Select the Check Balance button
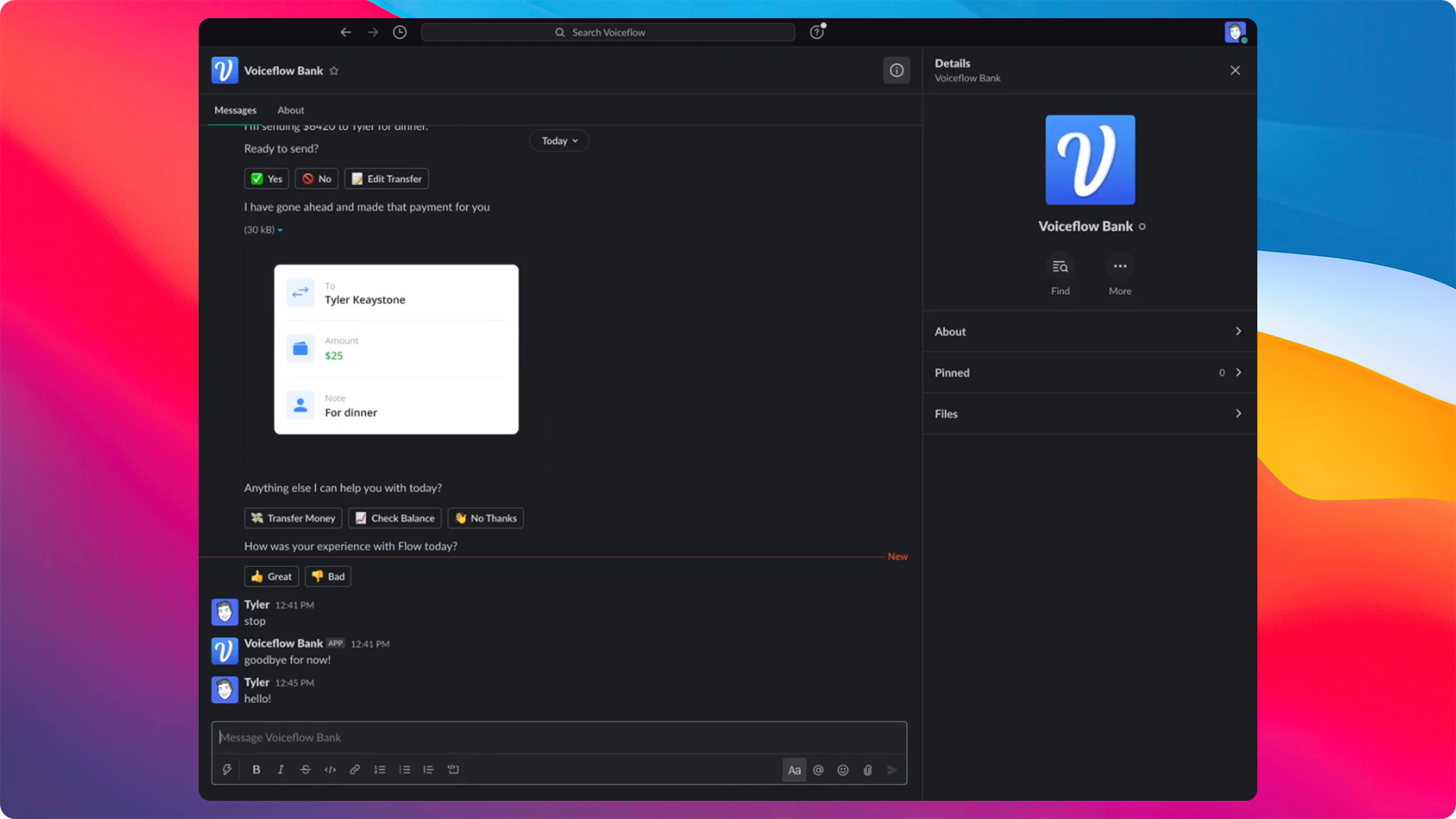 [395, 517]
